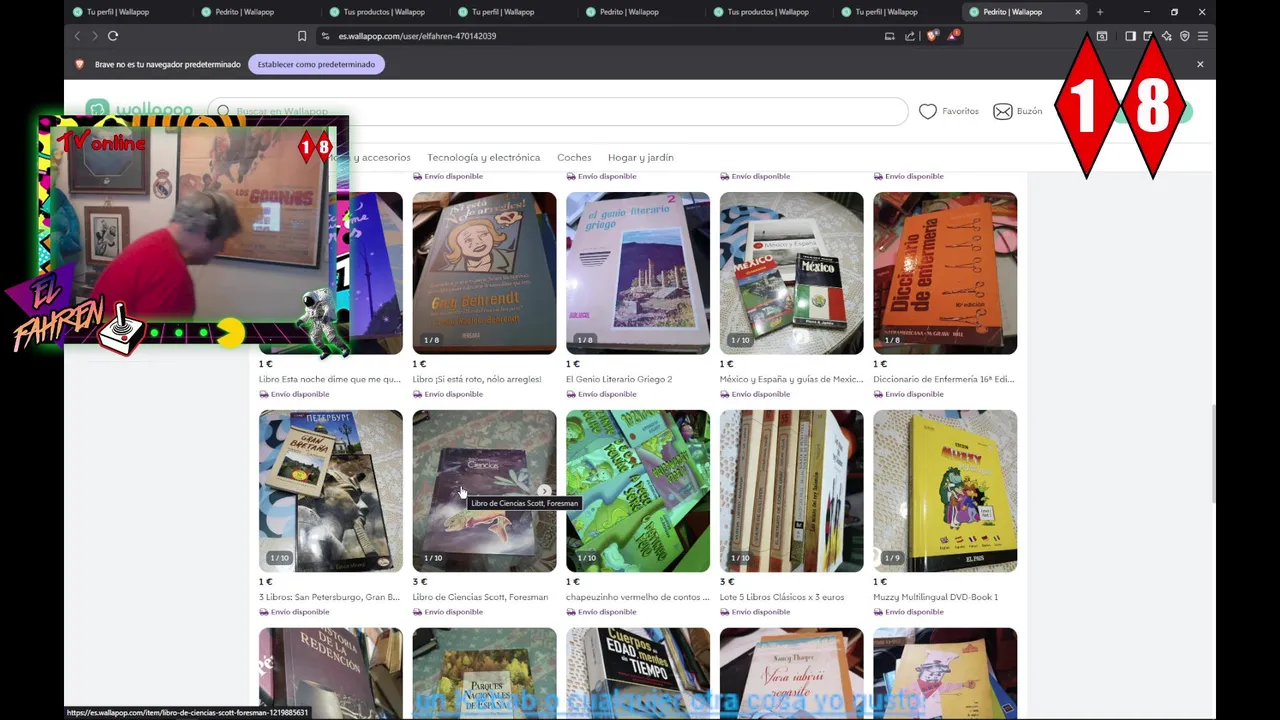Click the browser address bar URL

coord(417,36)
